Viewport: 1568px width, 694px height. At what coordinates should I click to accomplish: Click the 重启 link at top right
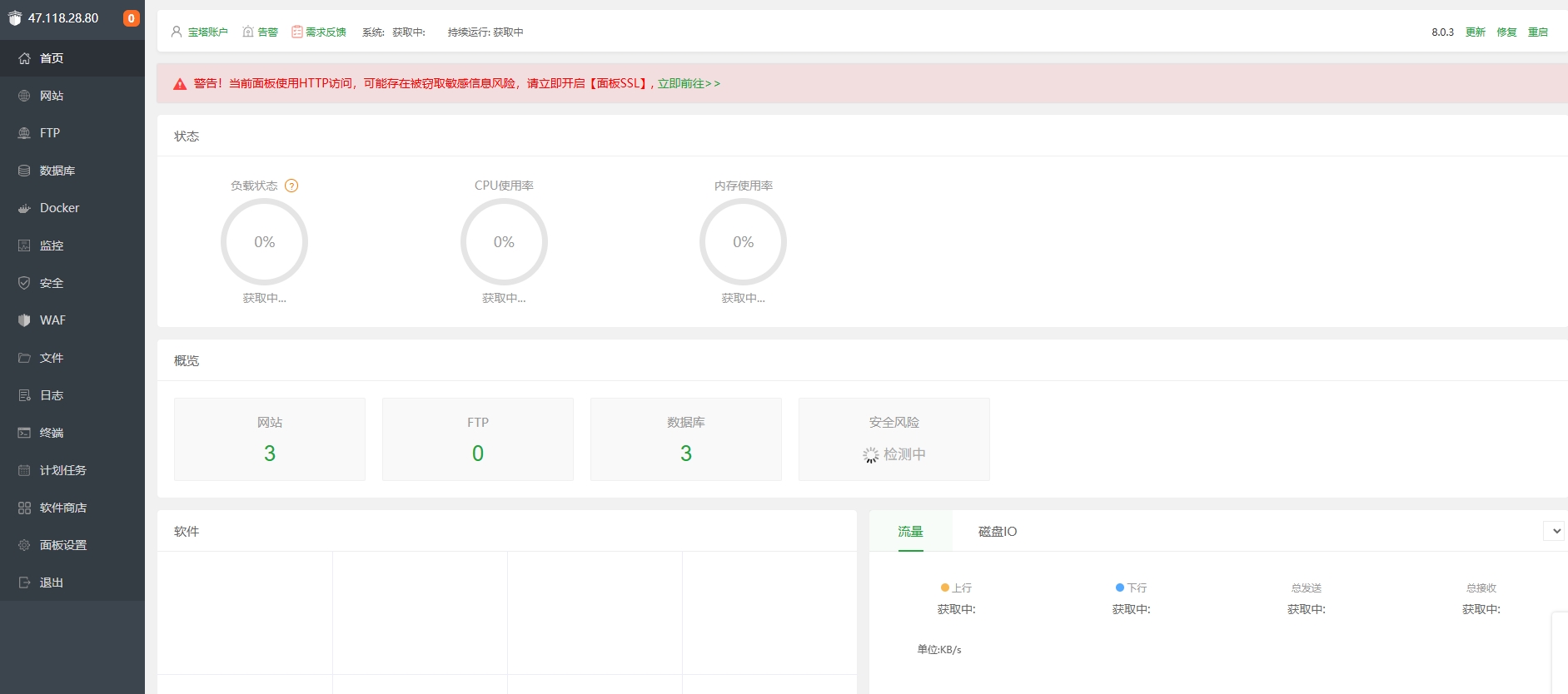tap(1538, 32)
